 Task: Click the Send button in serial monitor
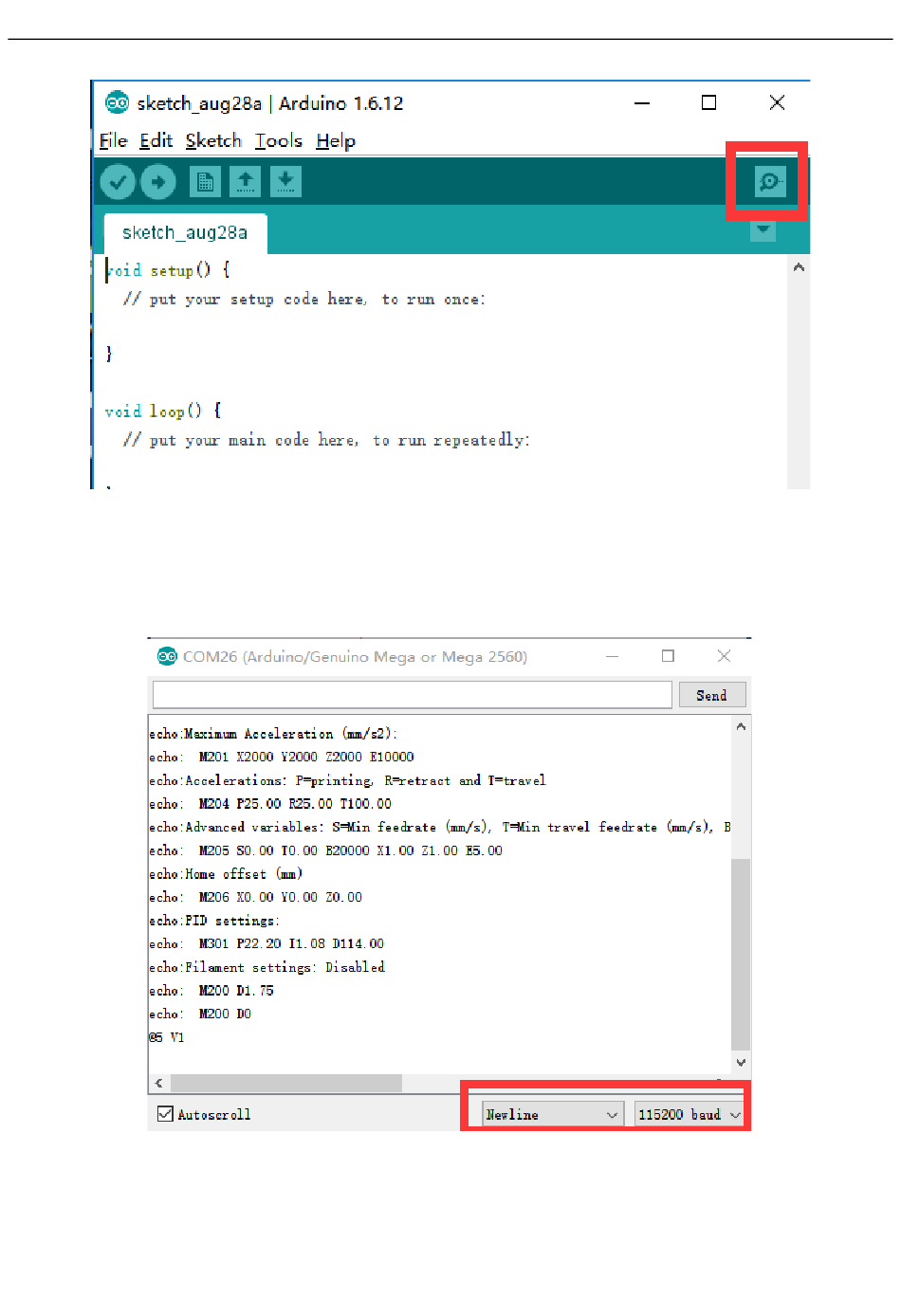[712, 695]
